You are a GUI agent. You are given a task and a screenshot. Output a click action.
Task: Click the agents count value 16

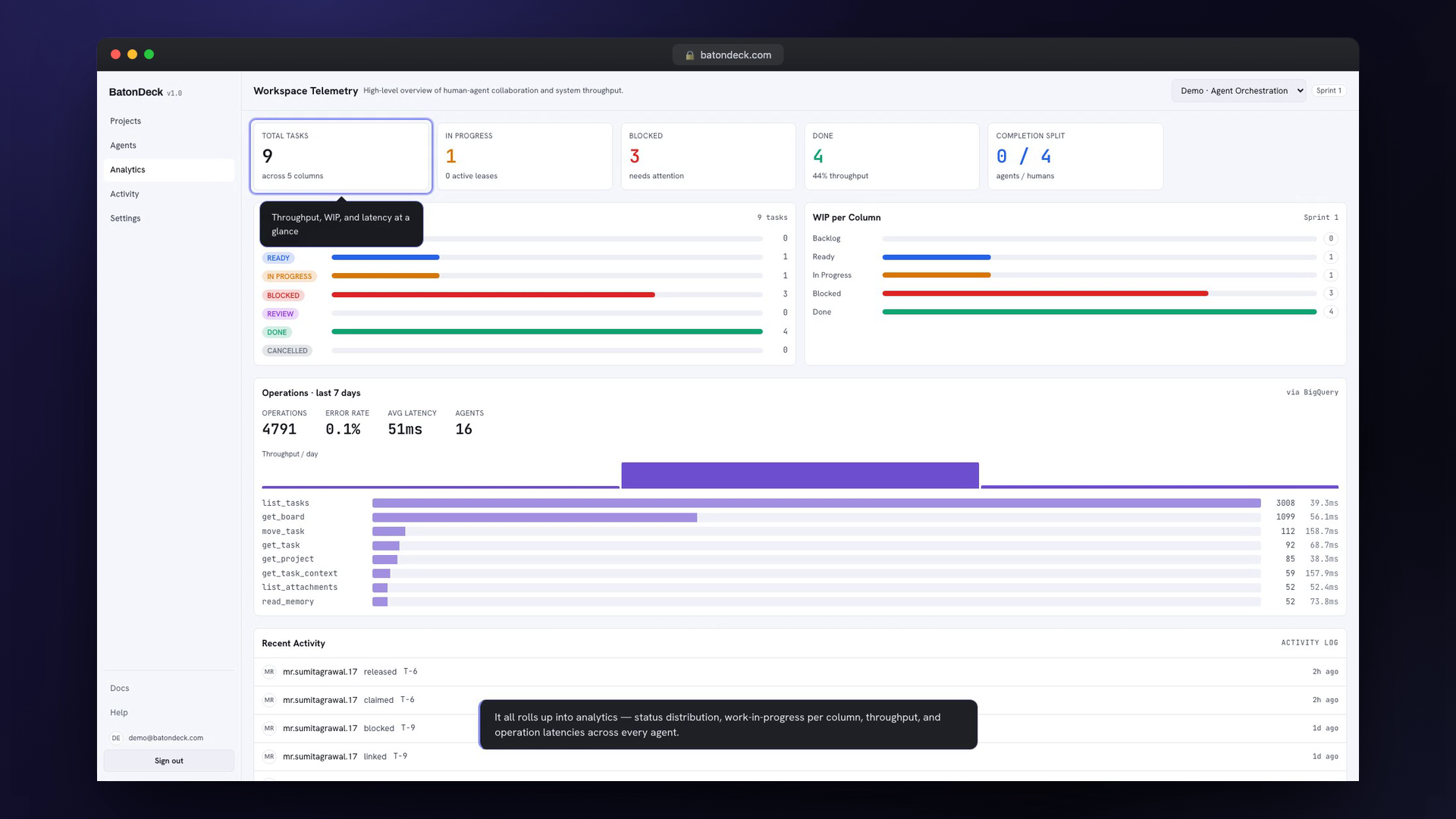(464, 429)
